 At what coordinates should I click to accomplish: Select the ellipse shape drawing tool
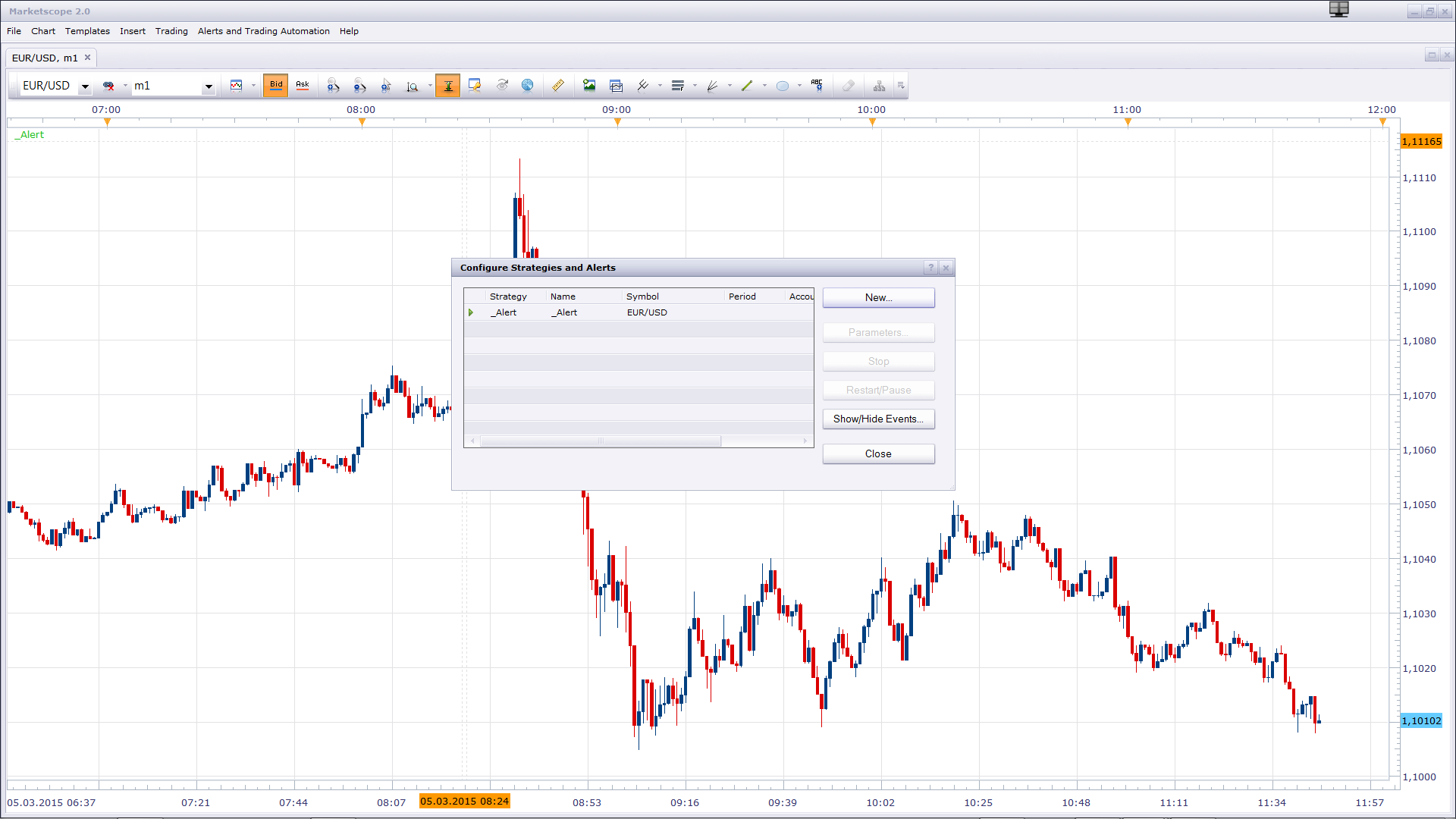(783, 86)
